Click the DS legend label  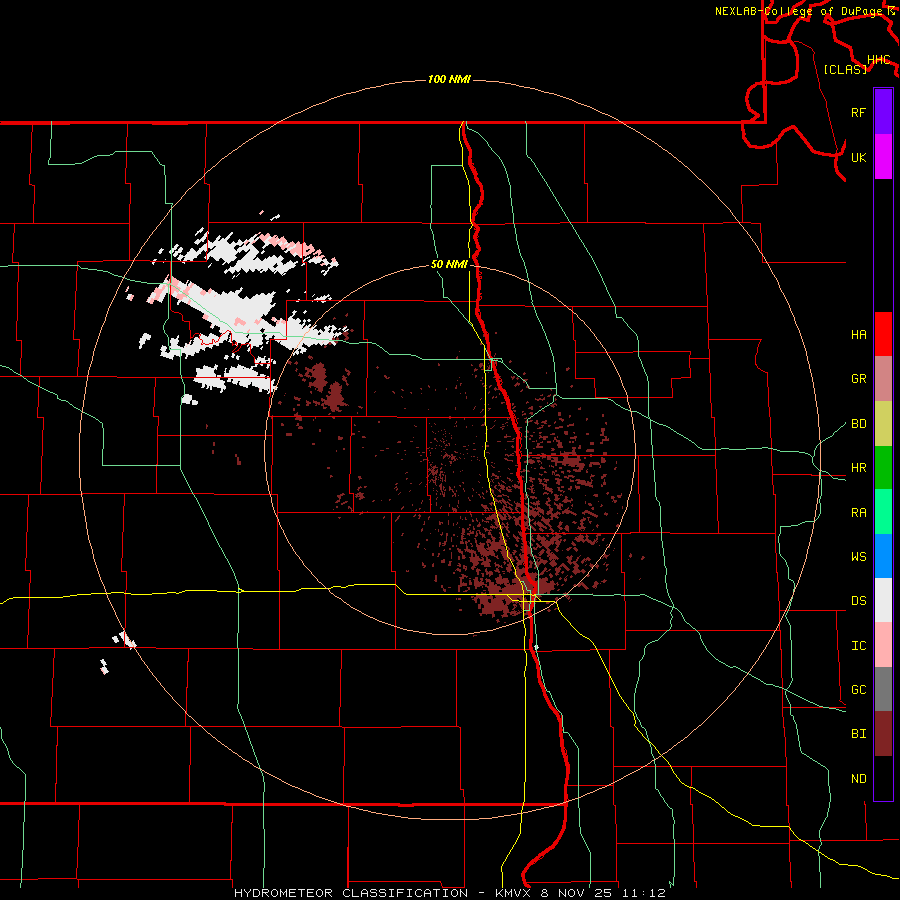click(858, 601)
